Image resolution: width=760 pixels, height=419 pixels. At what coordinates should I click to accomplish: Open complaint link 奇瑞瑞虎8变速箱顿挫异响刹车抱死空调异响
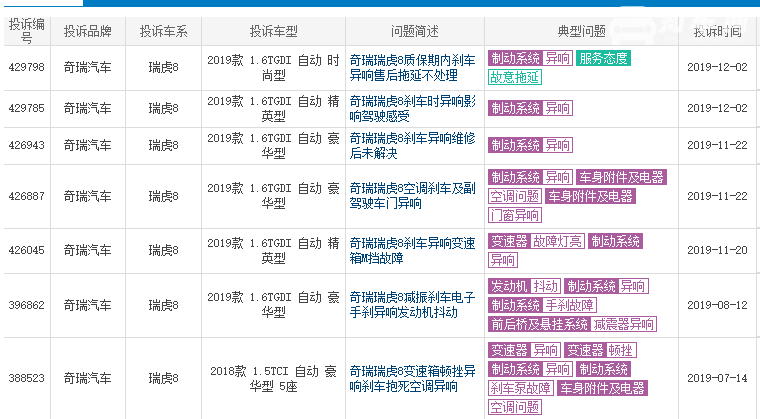pos(412,378)
